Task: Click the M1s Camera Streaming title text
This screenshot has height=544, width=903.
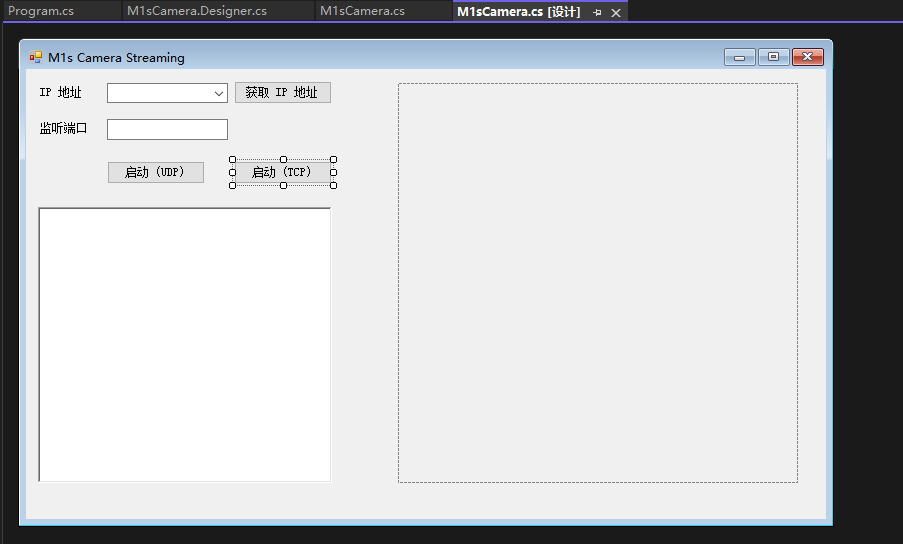Action: pyautogui.click(x=116, y=58)
